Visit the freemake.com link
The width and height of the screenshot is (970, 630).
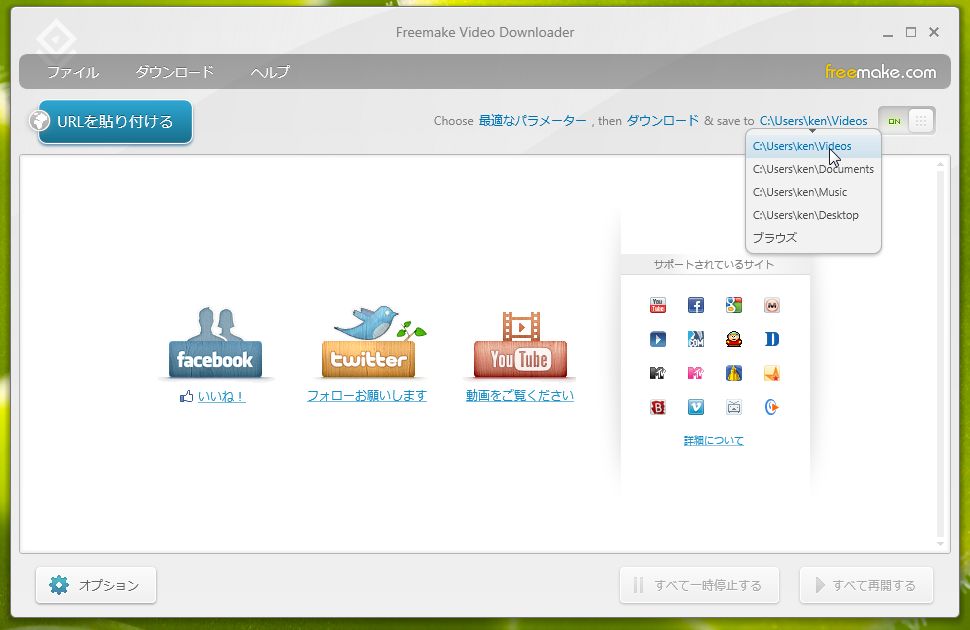pyautogui.click(x=880, y=72)
